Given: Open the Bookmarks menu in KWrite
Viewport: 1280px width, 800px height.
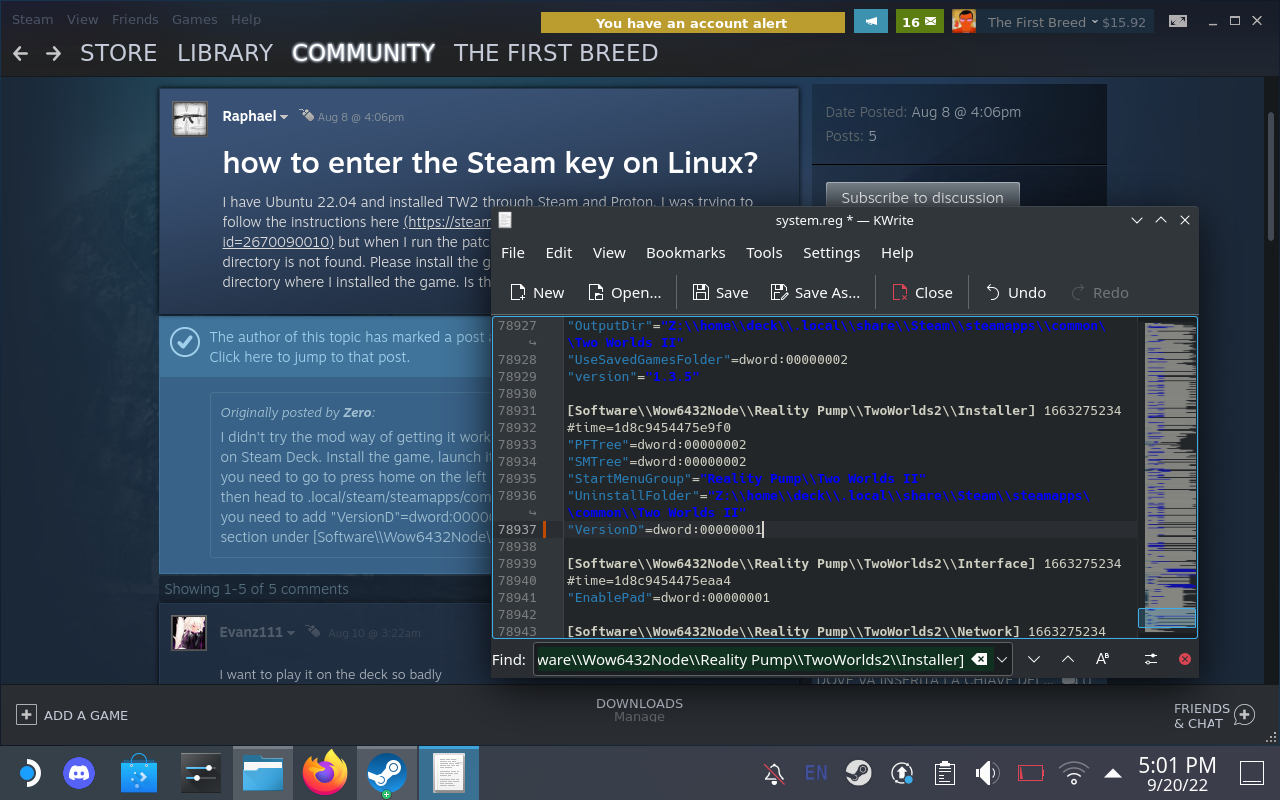Looking at the screenshot, I should pyautogui.click(x=686, y=253).
